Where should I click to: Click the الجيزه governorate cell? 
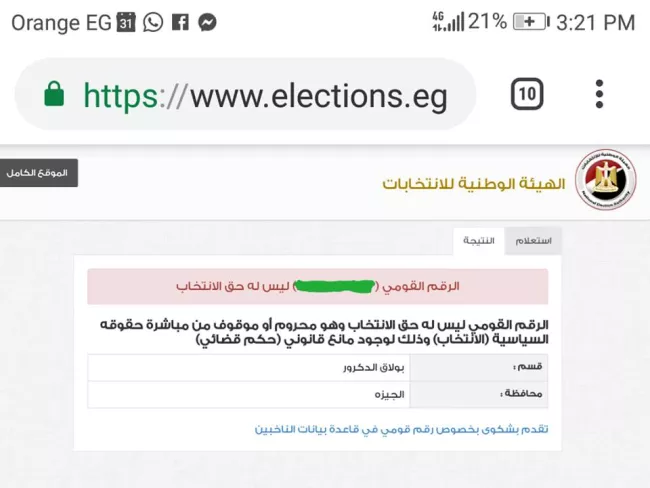[x=249, y=394]
